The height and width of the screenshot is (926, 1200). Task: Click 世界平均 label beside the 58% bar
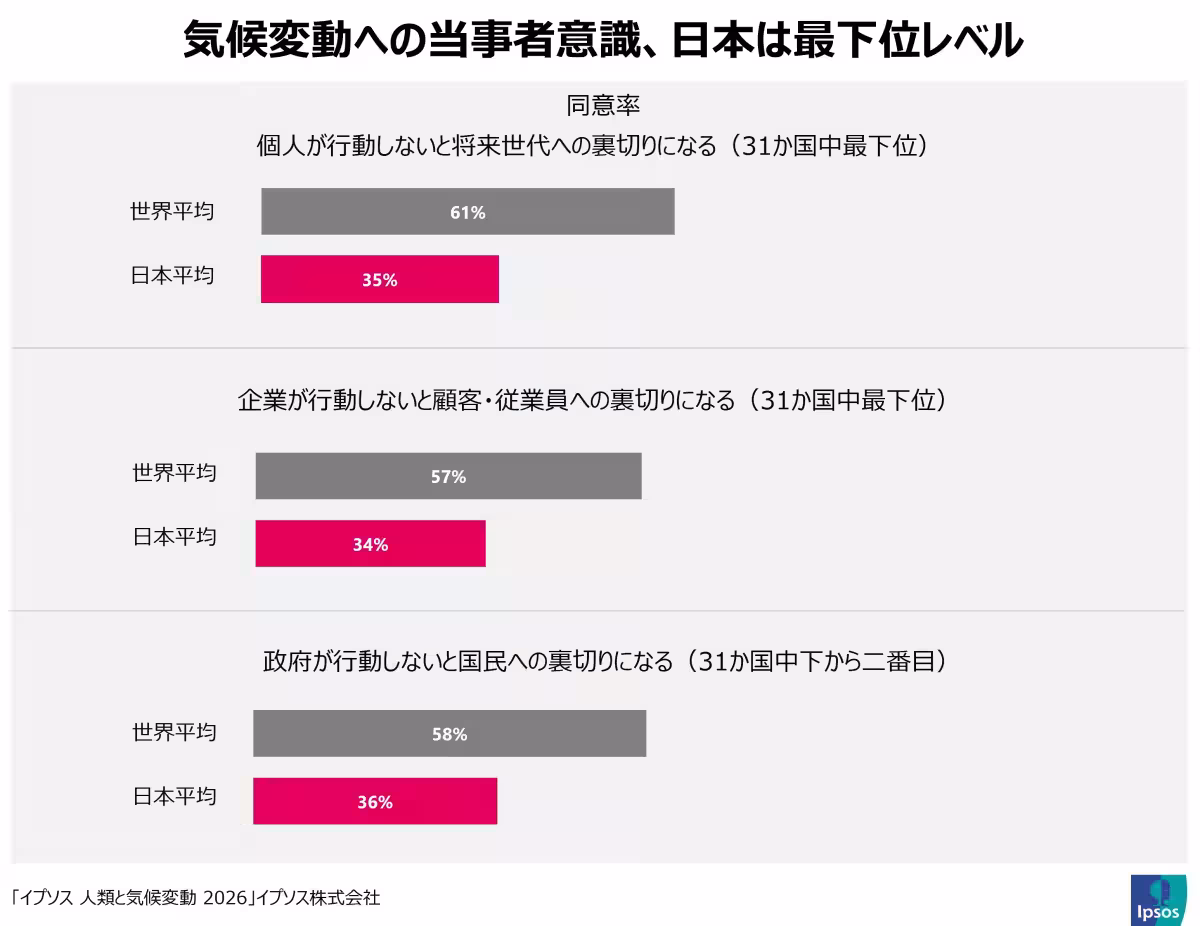click(x=174, y=732)
